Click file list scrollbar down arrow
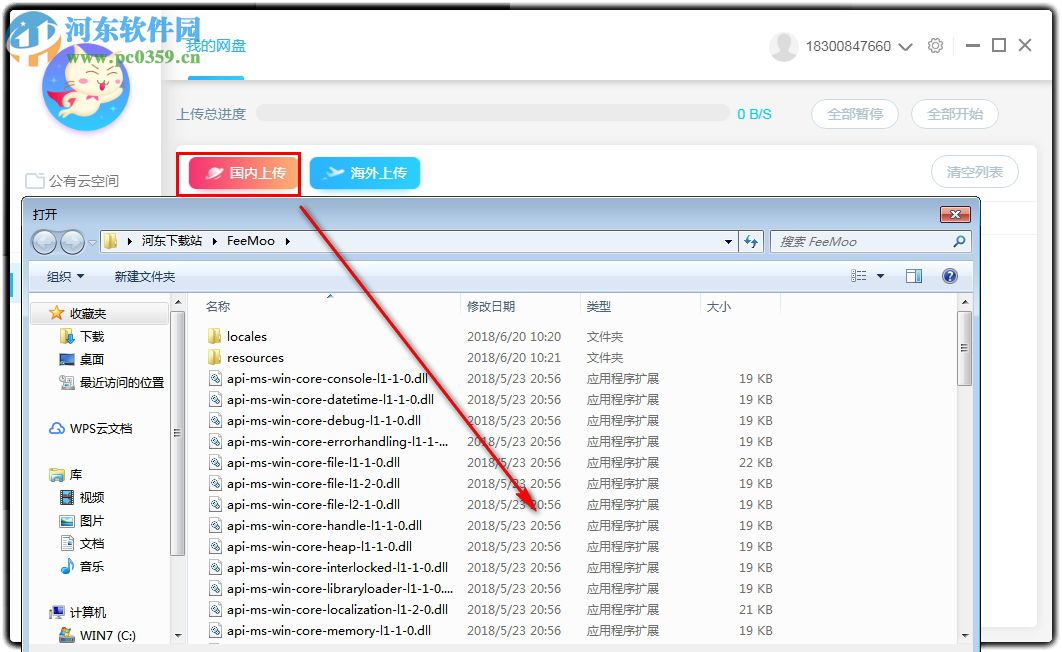The image size is (1062, 652). tap(964, 636)
